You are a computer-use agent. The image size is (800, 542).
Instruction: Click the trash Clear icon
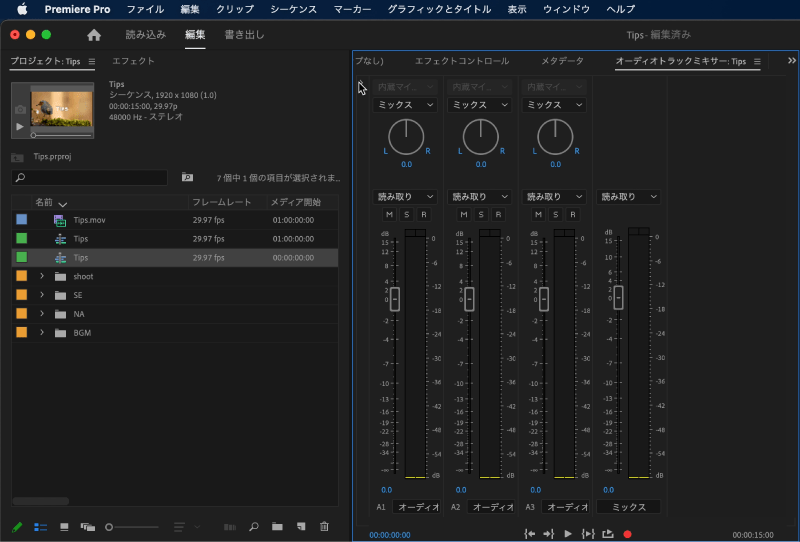point(324,527)
